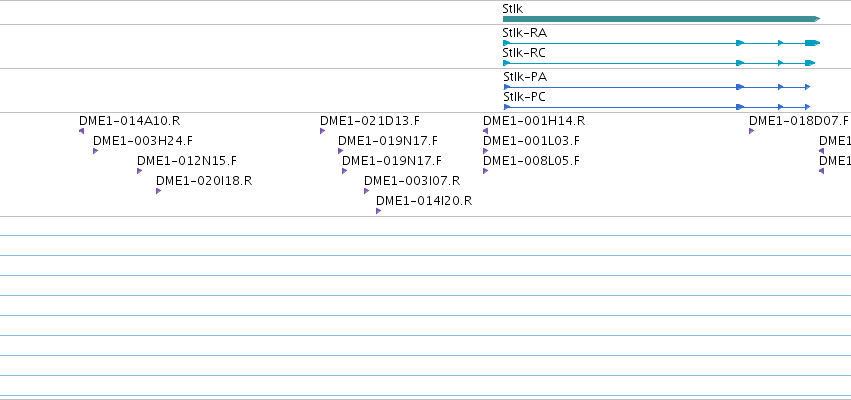Select the Stlk-RA transcript label
The height and width of the screenshot is (400, 851).
point(524,33)
